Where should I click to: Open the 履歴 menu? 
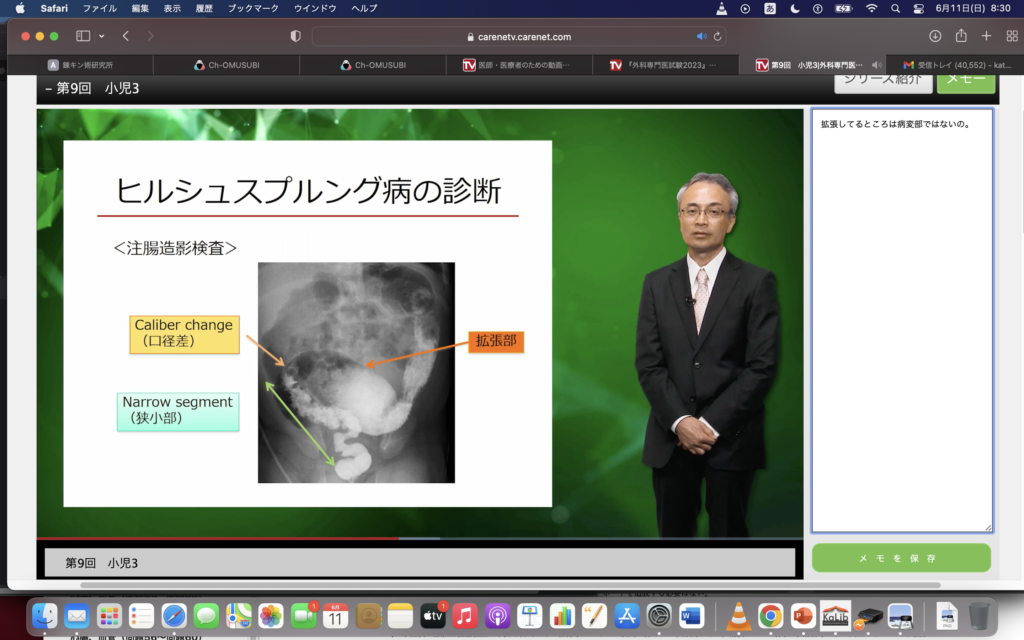pos(205,8)
